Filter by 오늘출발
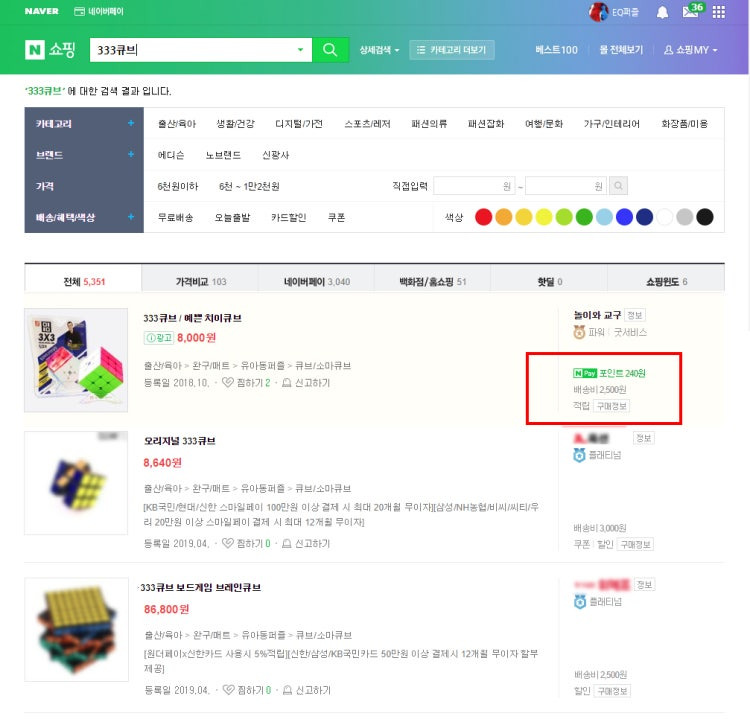750x719 pixels. tap(232, 218)
